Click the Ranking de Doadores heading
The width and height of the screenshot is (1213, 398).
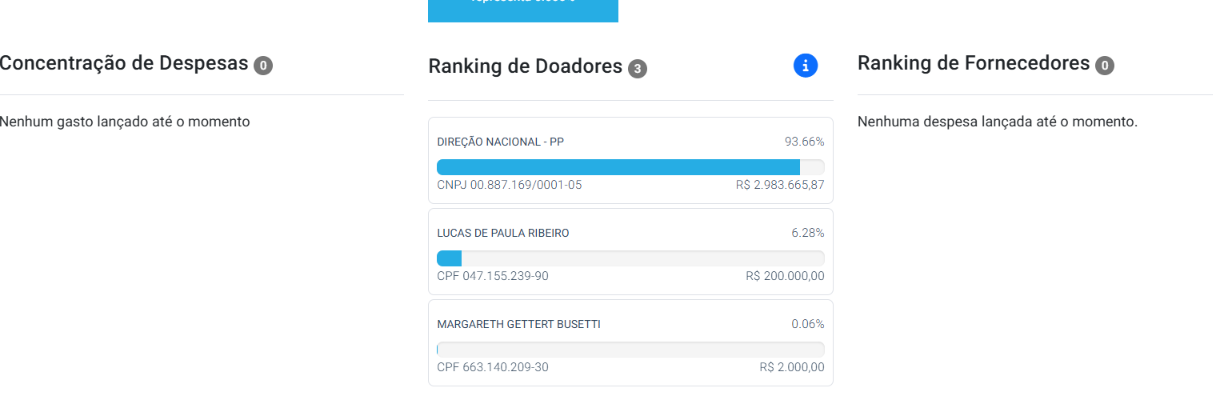click(x=526, y=67)
